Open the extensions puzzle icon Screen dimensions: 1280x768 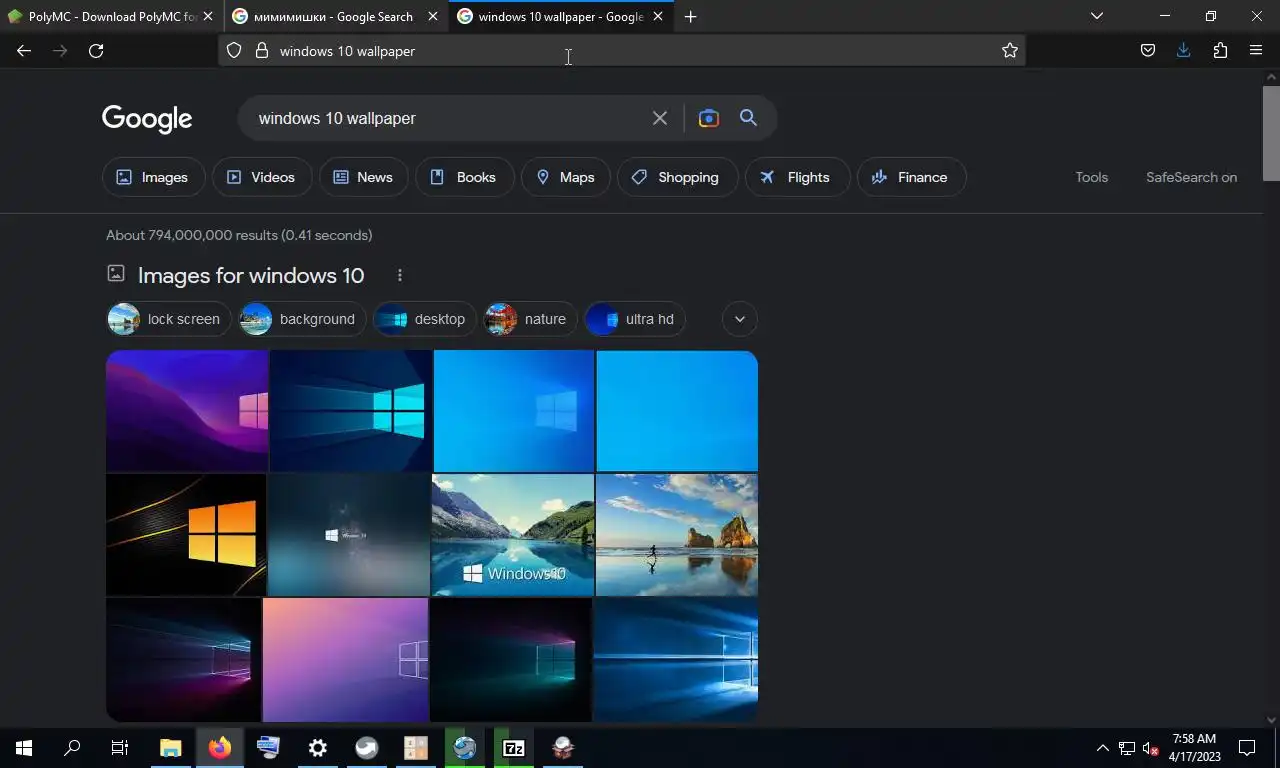click(x=1220, y=51)
